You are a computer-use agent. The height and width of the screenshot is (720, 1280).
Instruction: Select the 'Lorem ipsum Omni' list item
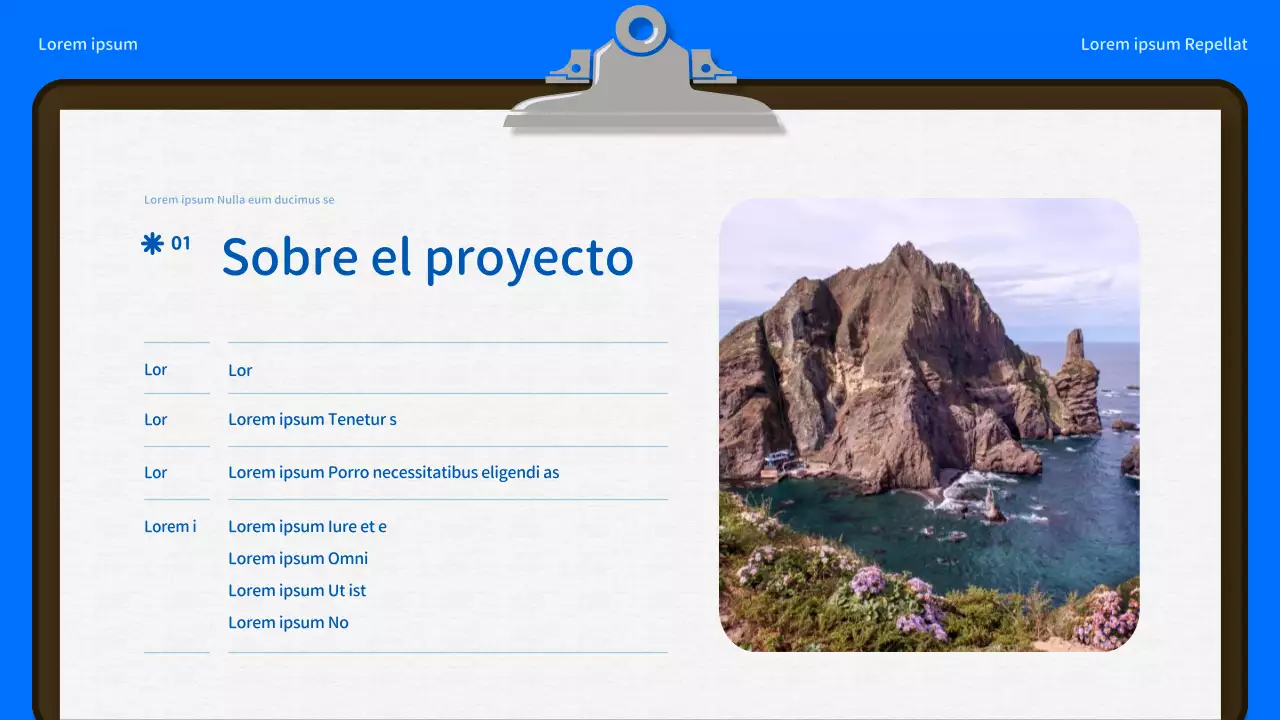[298, 558]
